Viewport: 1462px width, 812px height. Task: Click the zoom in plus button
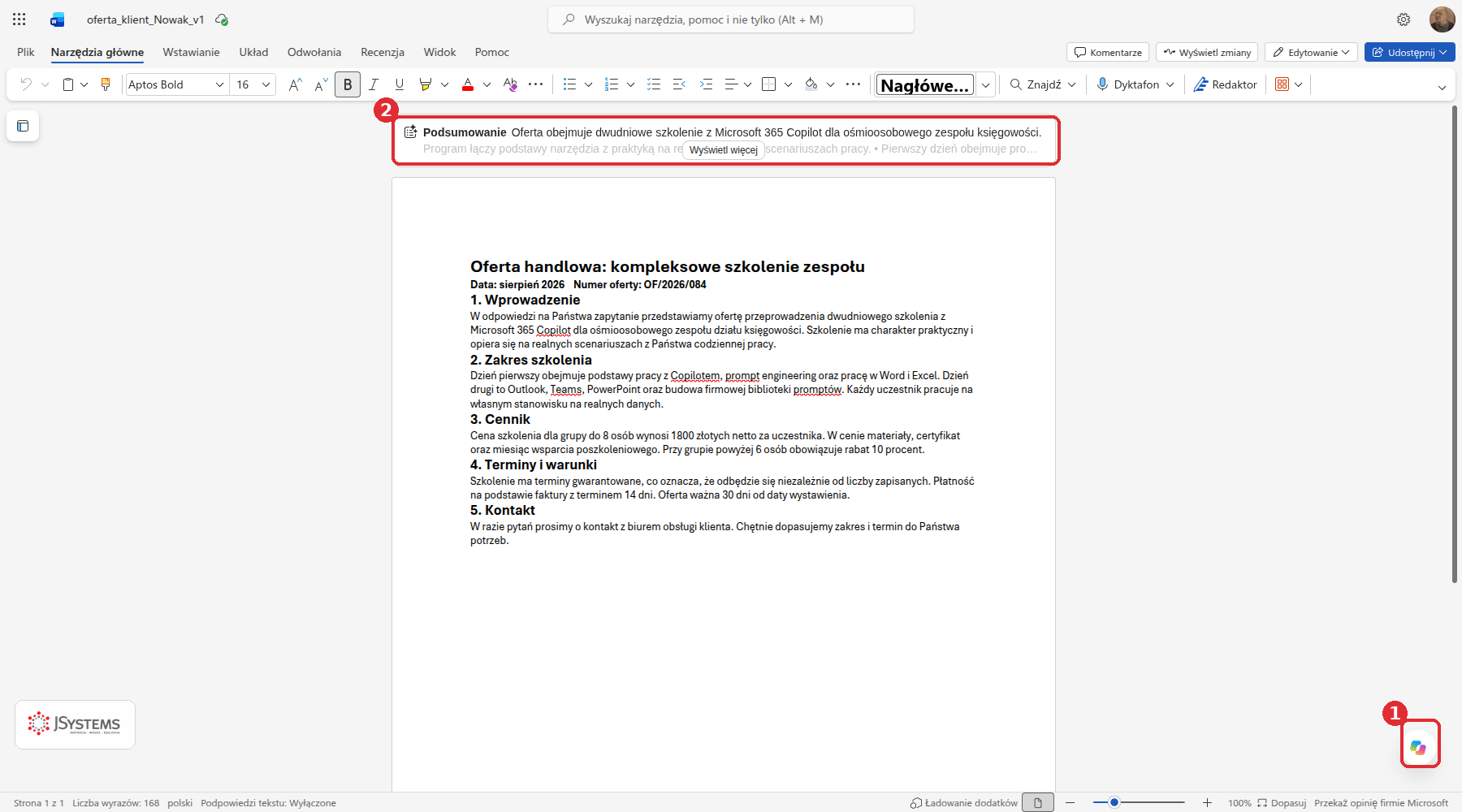pyautogui.click(x=1208, y=802)
